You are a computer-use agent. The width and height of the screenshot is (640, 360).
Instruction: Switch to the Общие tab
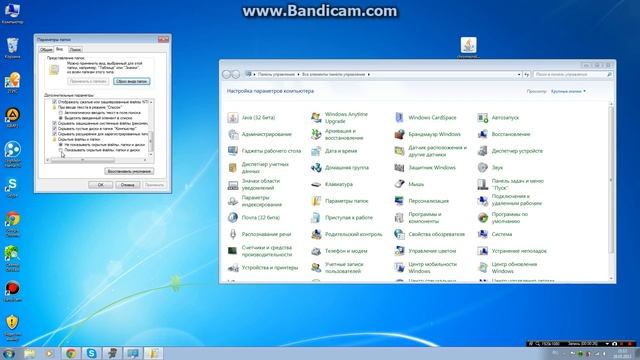tap(46, 50)
